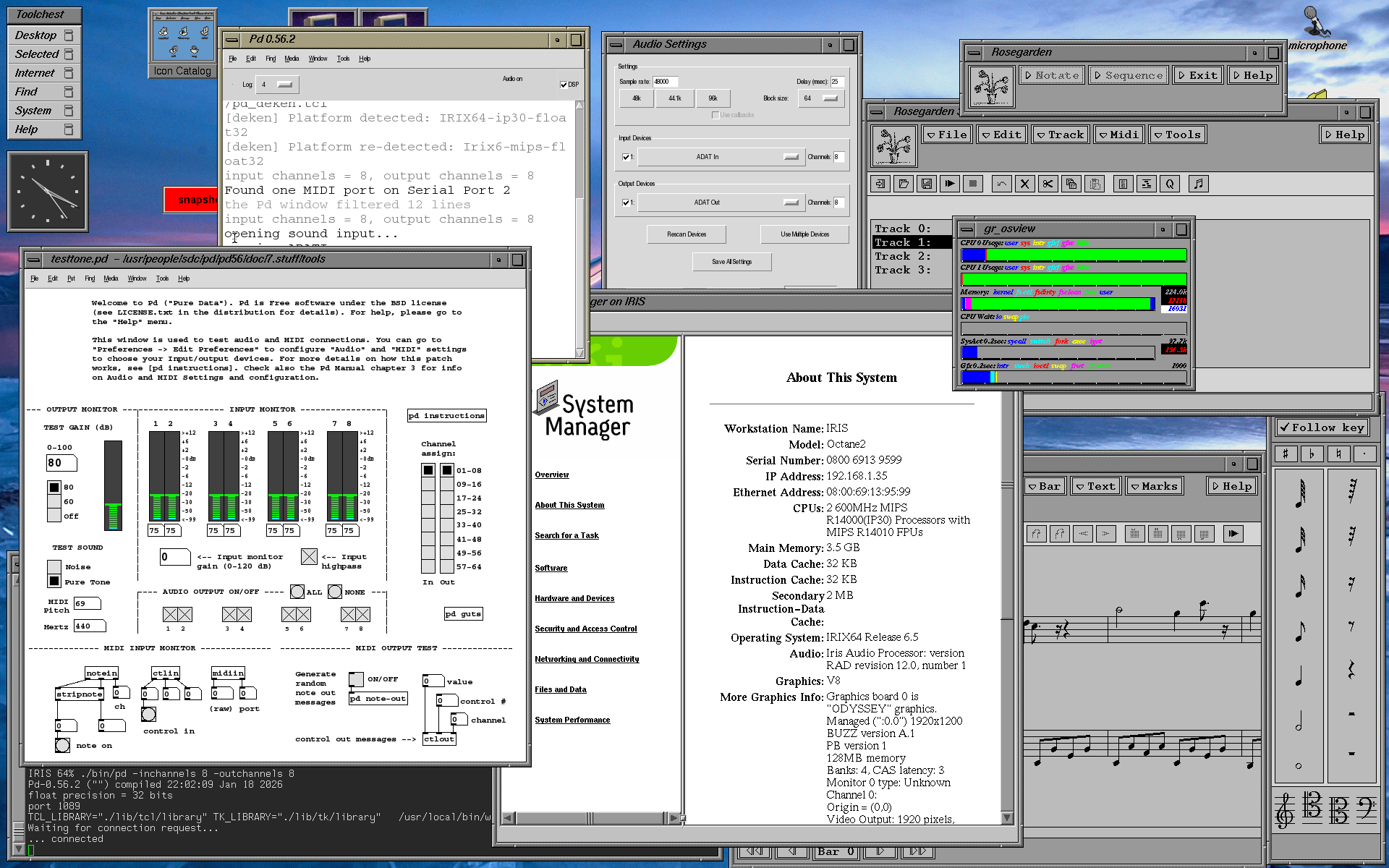Click the music notes notation icon

[x=1198, y=184]
